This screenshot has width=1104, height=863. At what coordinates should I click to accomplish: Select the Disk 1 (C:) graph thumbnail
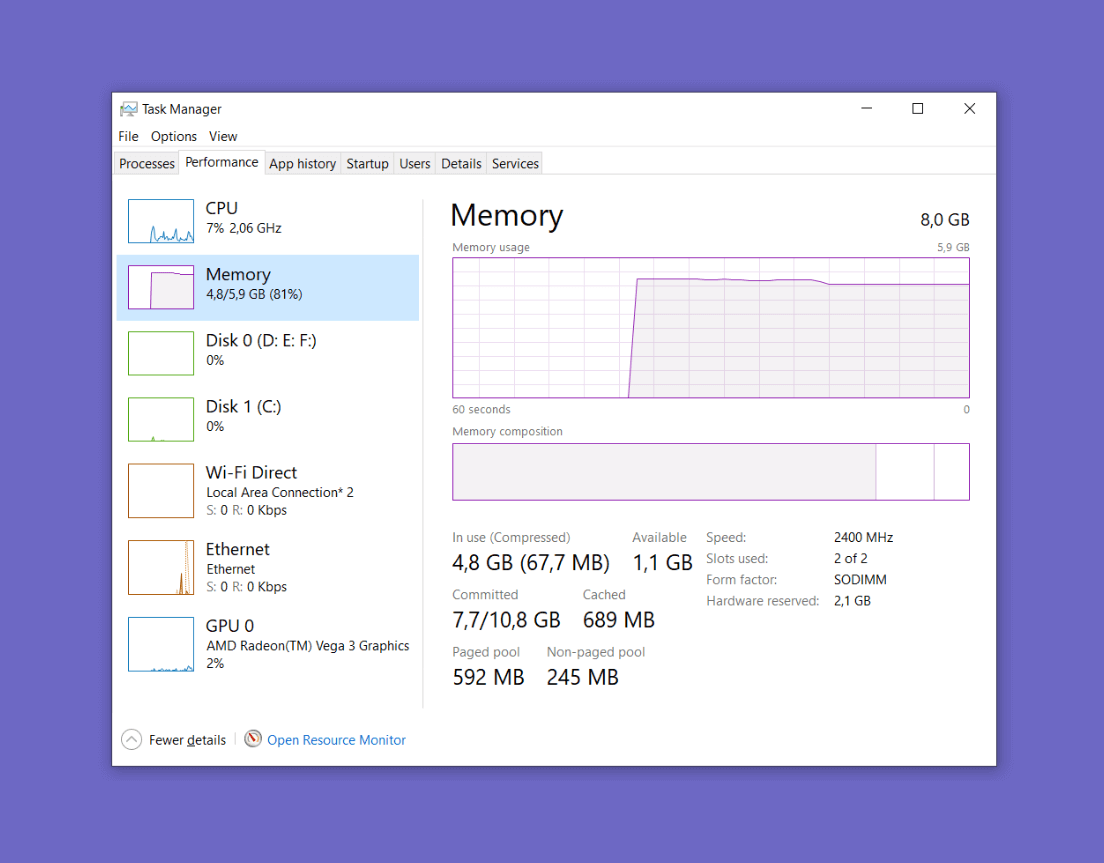coord(161,420)
